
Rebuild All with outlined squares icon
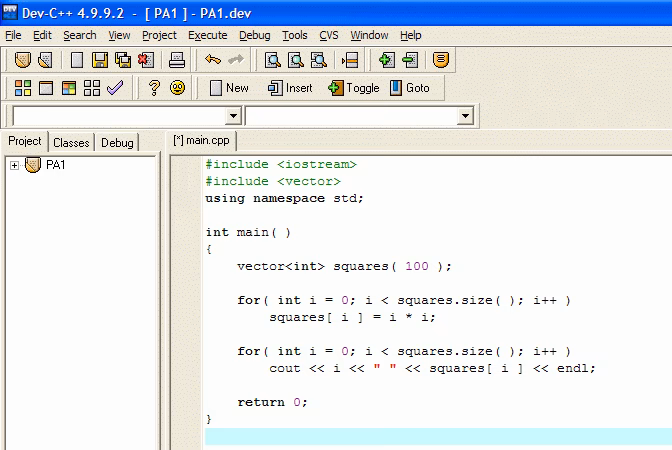point(92,88)
